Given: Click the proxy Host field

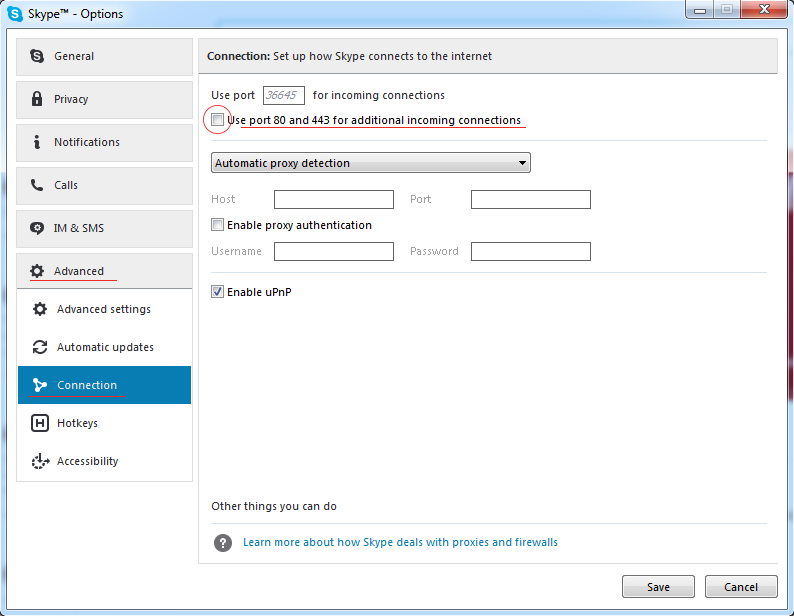Looking at the screenshot, I should click(x=334, y=199).
